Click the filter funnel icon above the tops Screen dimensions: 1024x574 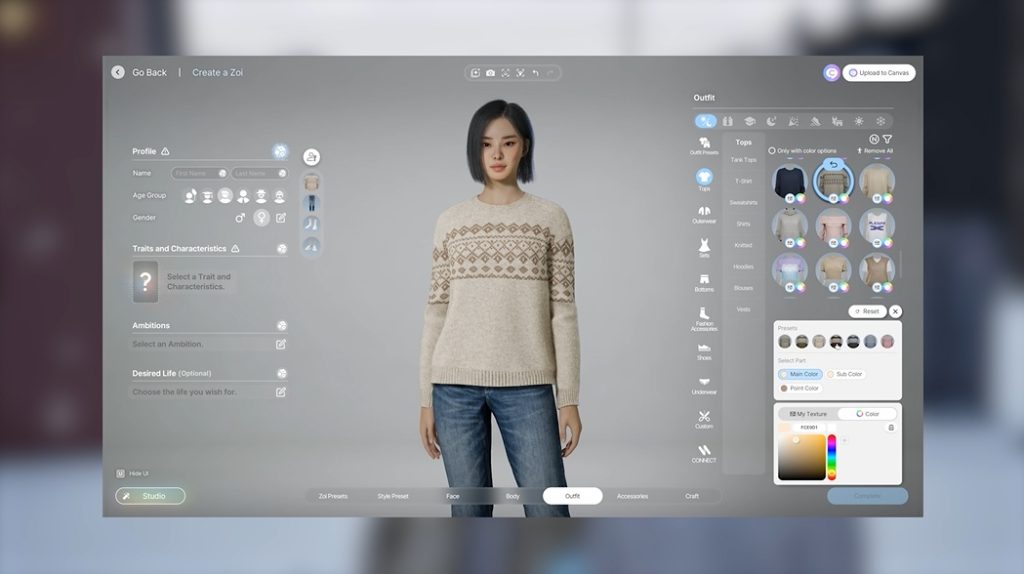[887, 139]
